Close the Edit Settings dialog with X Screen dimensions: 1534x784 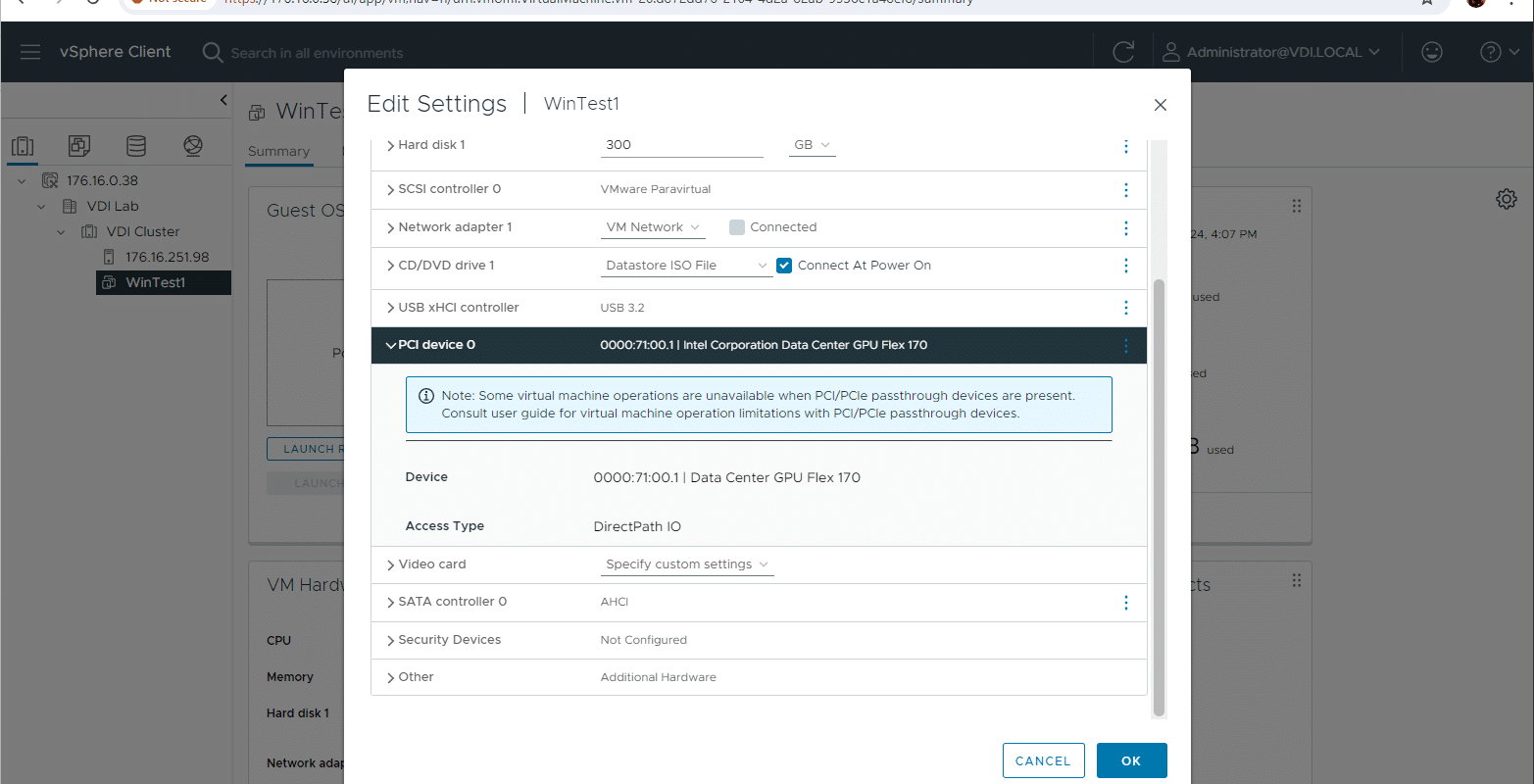pos(1161,105)
